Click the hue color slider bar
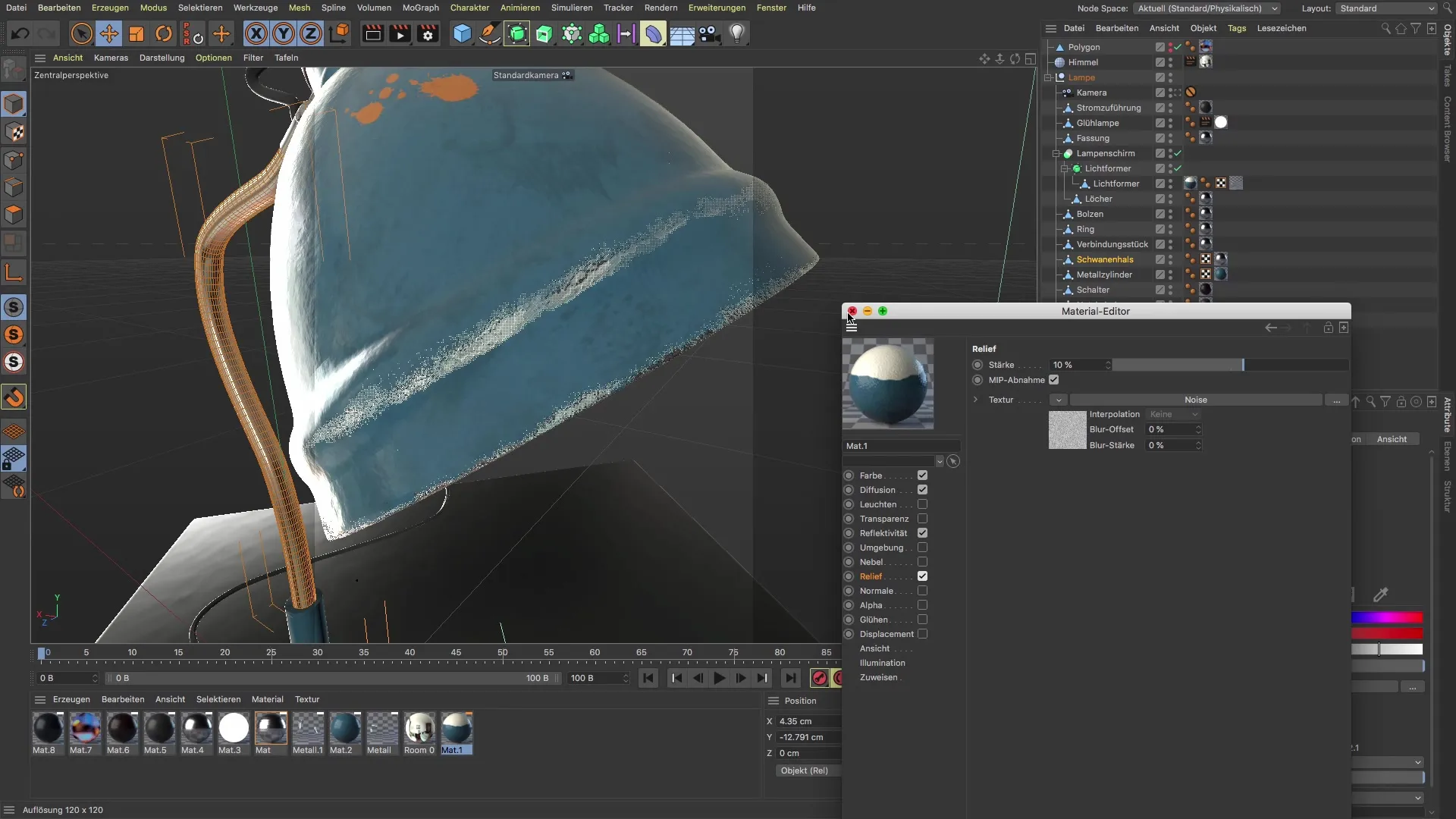 (x=1386, y=617)
